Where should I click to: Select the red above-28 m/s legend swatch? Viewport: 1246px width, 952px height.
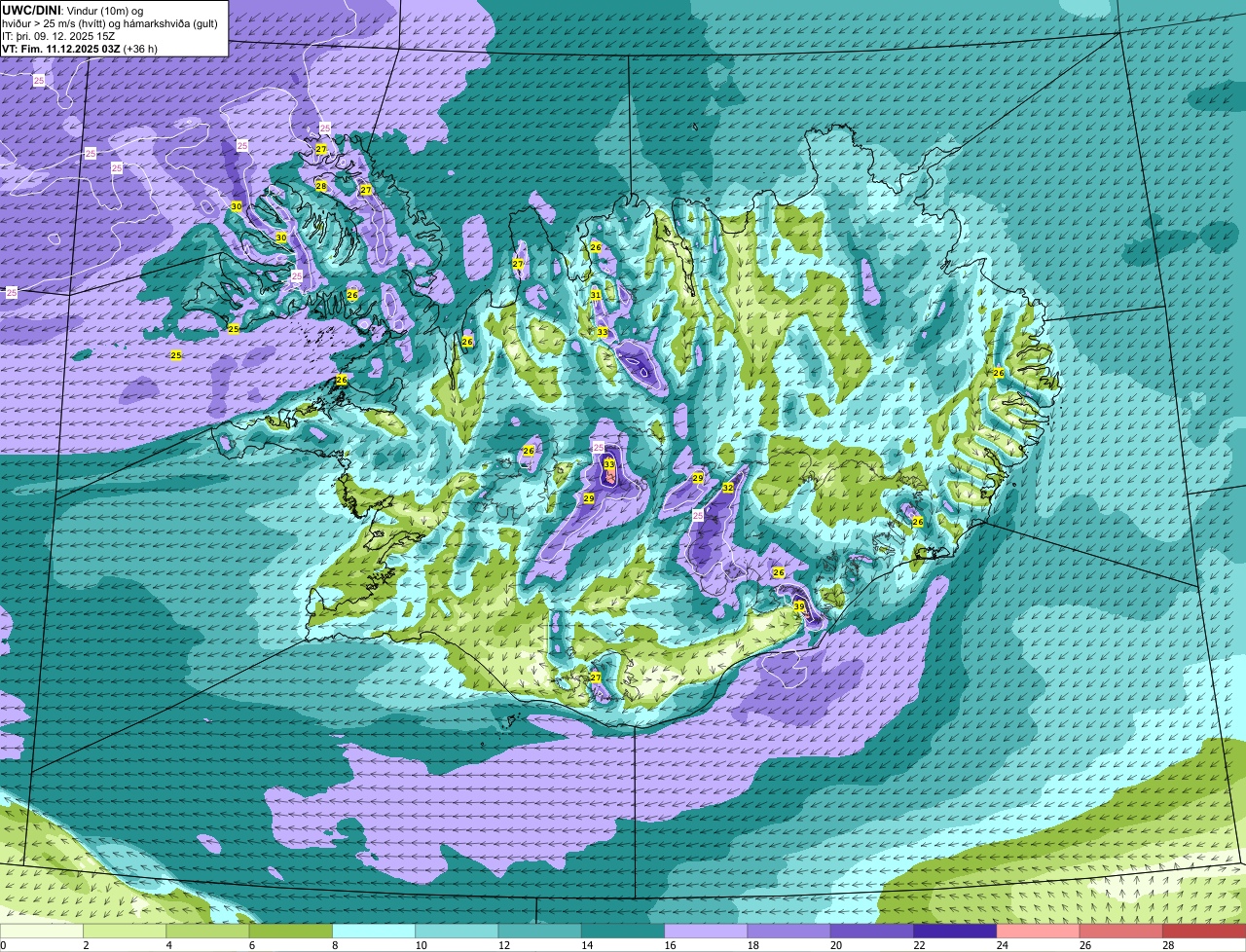1204,931
